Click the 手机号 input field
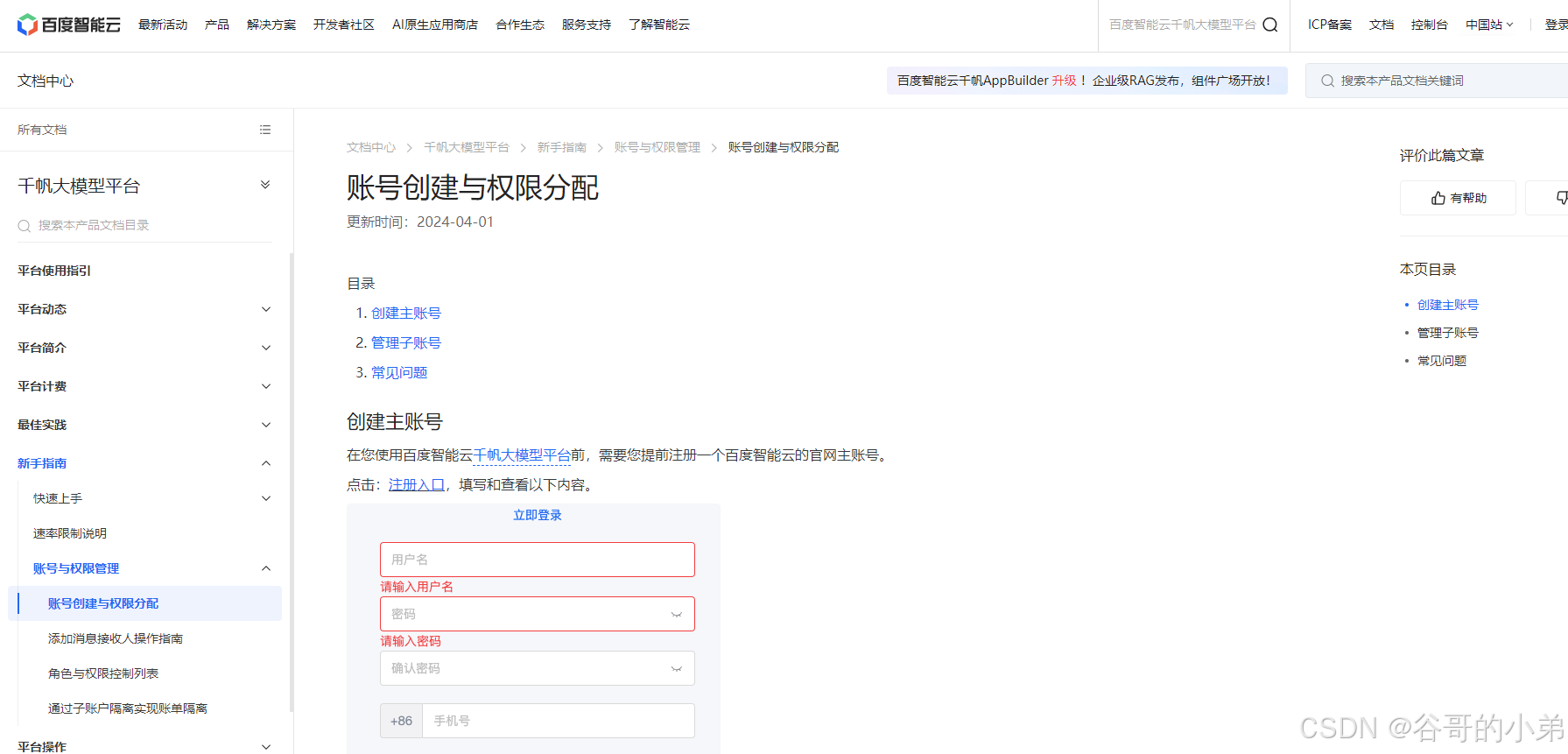This screenshot has height=754, width=1568. click(x=559, y=721)
